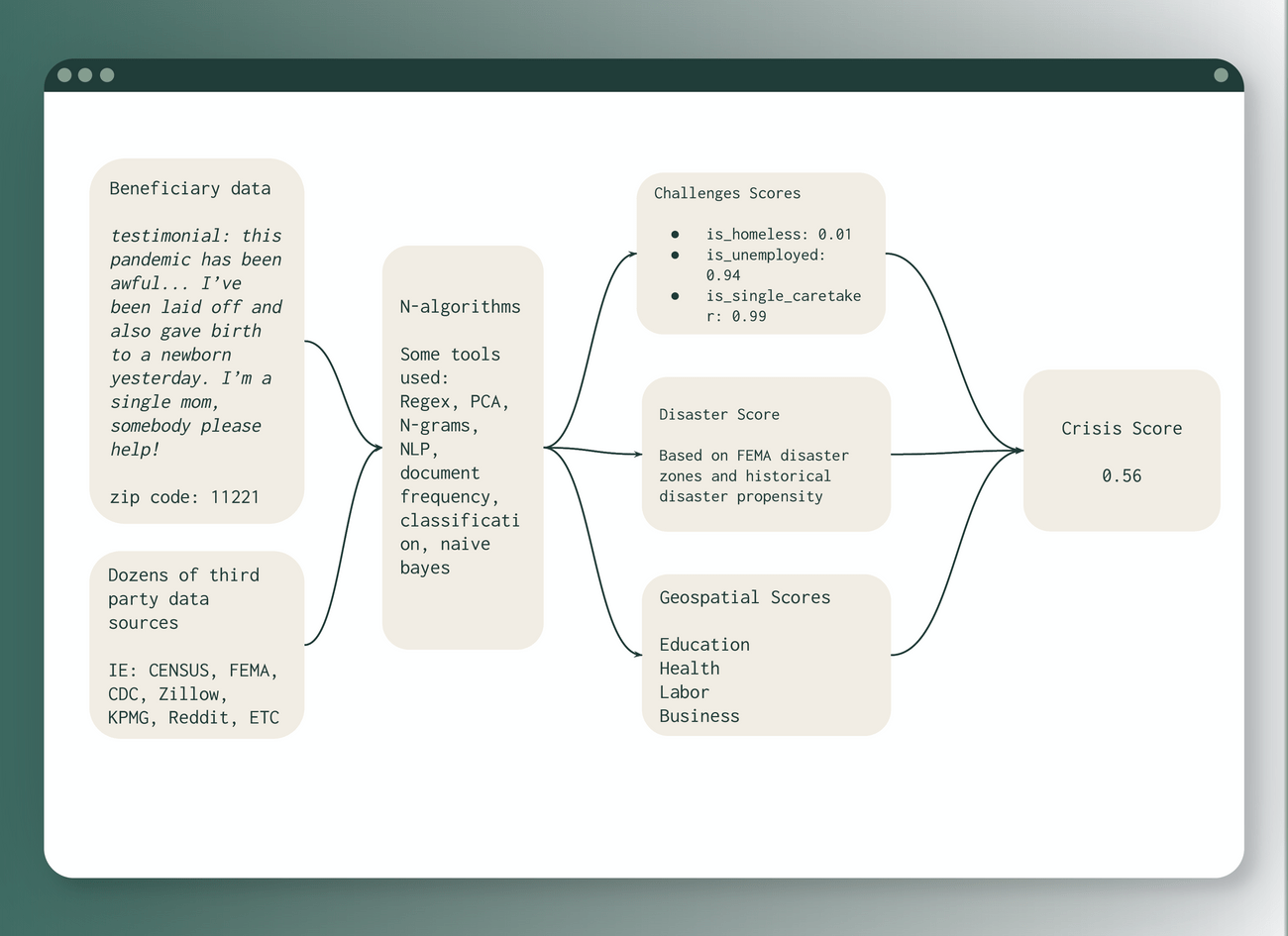Click the N-algorithms heading
The width and height of the screenshot is (1288, 936).
[460, 307]
